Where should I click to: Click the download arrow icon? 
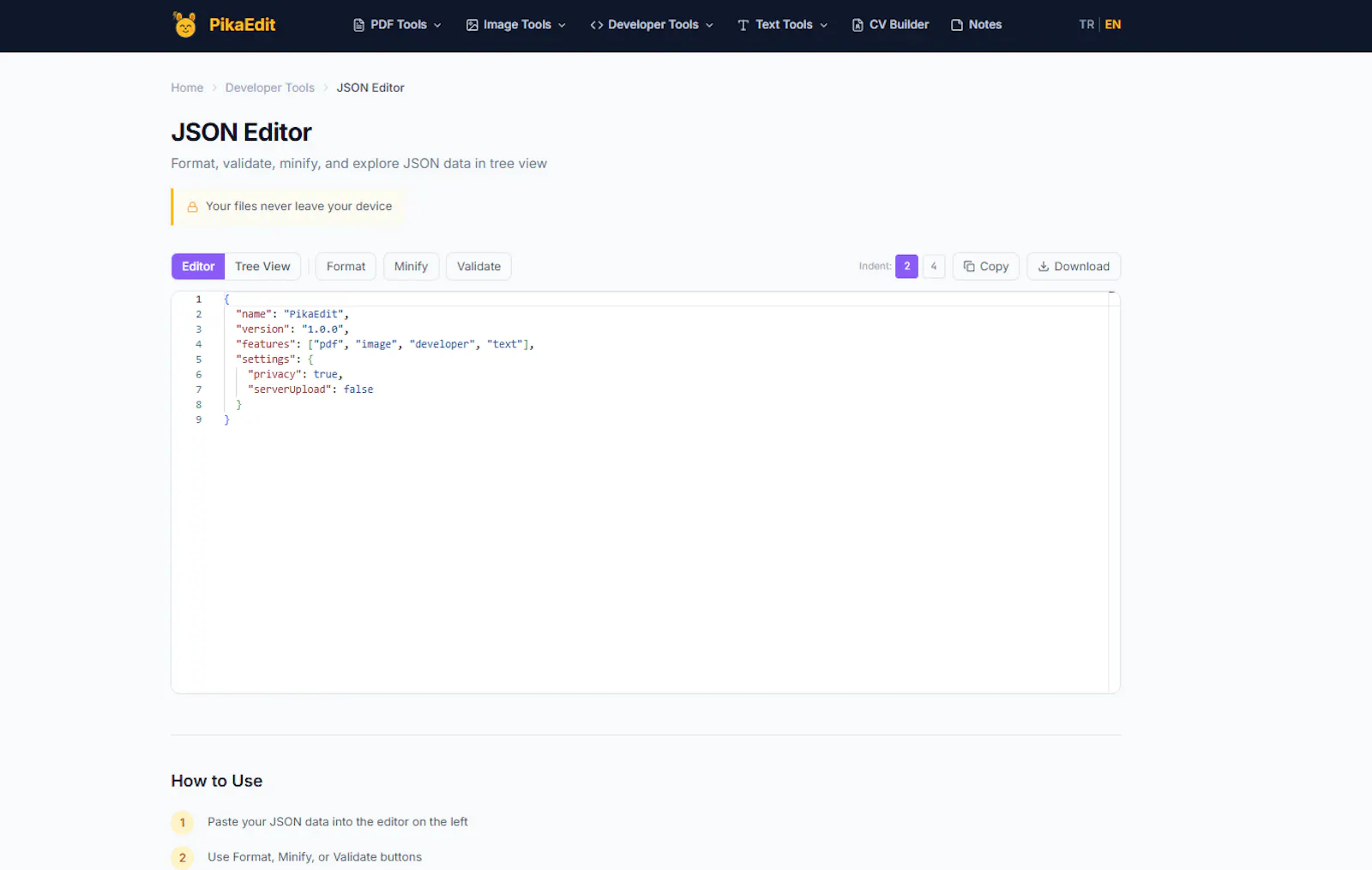click(1044, 266)
